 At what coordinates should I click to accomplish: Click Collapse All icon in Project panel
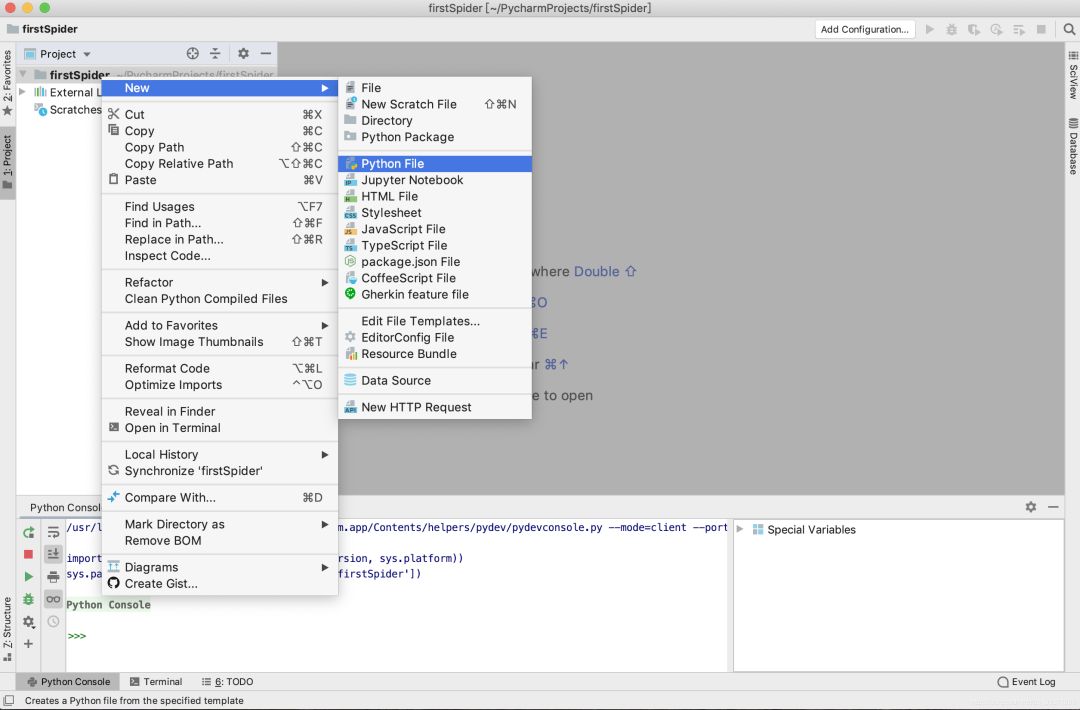click(215, 54)
